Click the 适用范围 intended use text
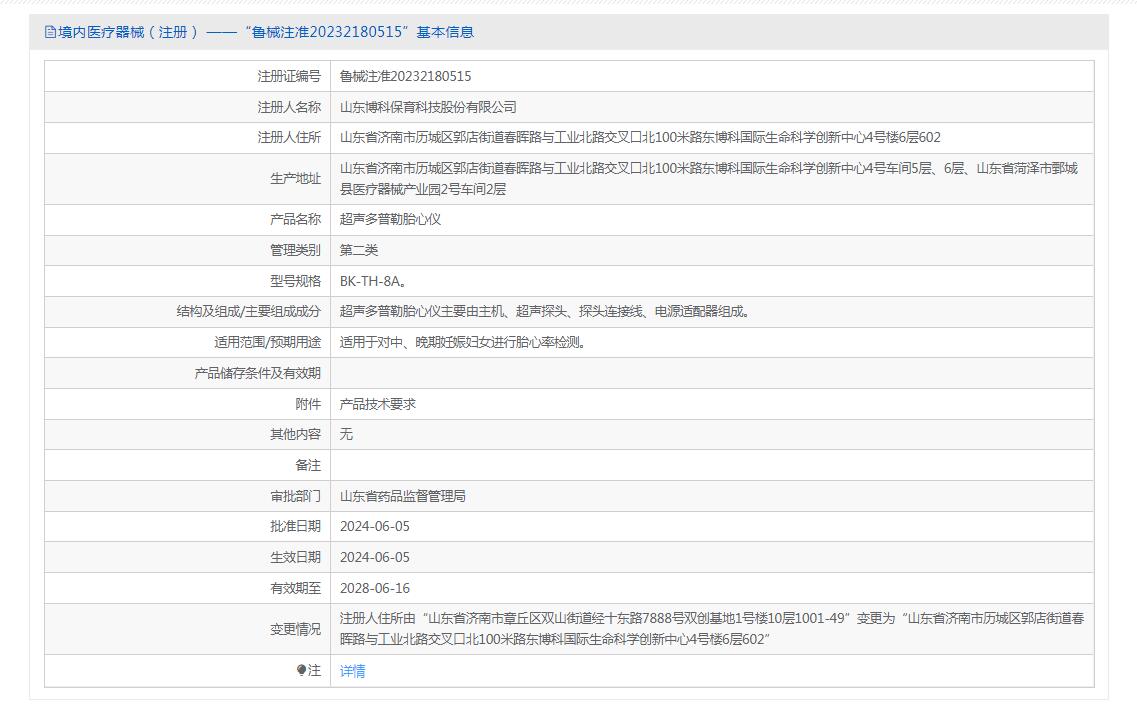The image size is (1137, 711). pyautogui.click(x=463, y=342)
